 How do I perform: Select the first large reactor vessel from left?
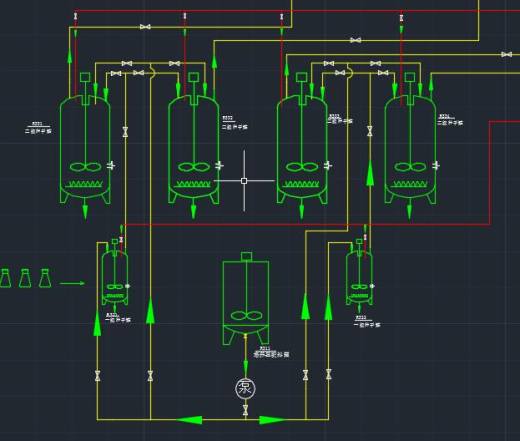[85, 149]
